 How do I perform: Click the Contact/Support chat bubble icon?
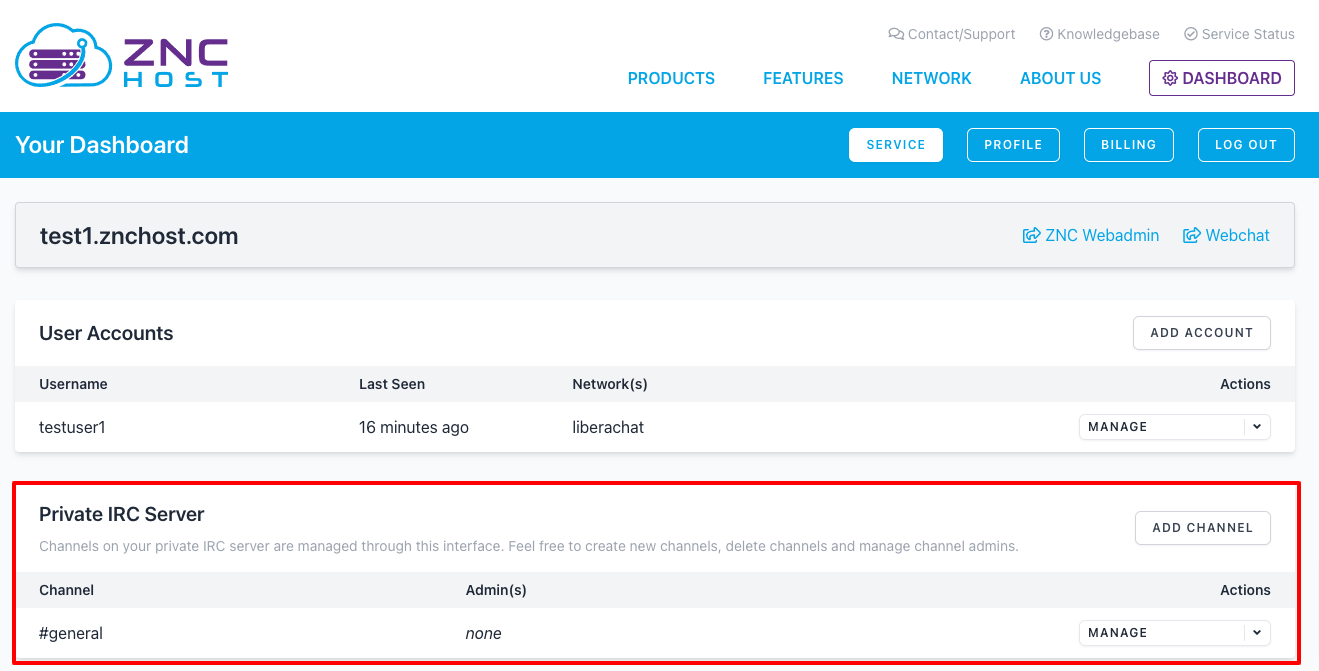(895, 34)
